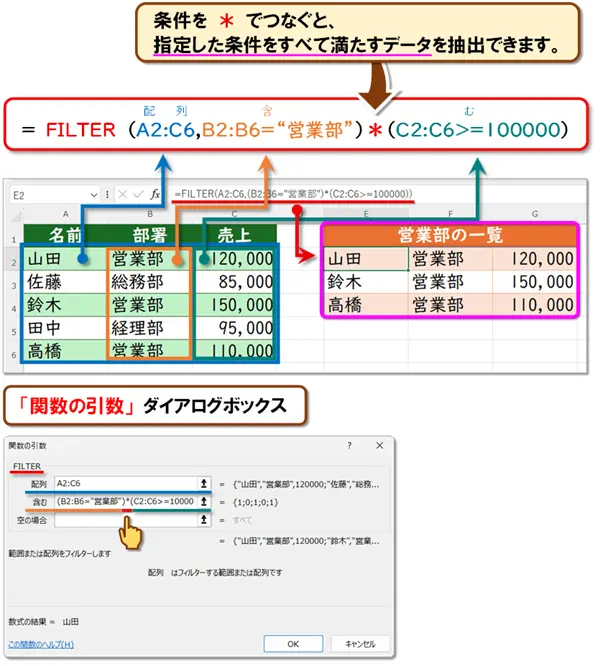Click the キャンセル button
The image size is (600, 666).
coord(360,644)
